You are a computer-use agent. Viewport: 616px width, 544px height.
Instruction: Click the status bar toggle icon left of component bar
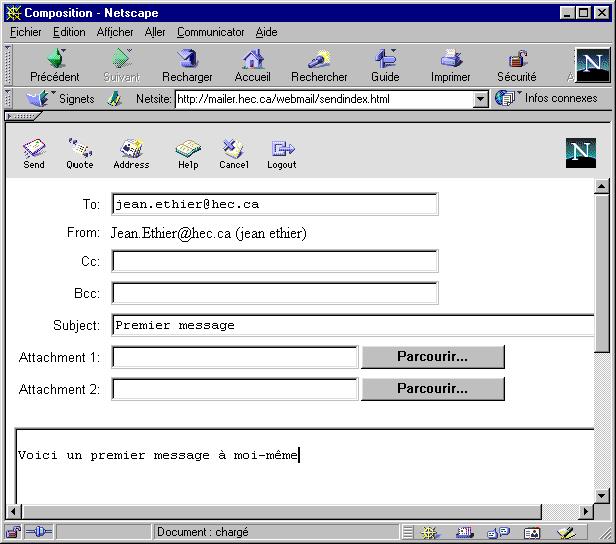point(408,533)
